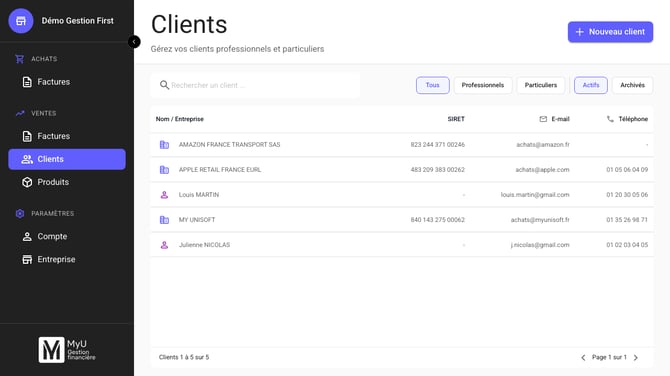Click the achats@amazon.fr email cell

[543, 144]
